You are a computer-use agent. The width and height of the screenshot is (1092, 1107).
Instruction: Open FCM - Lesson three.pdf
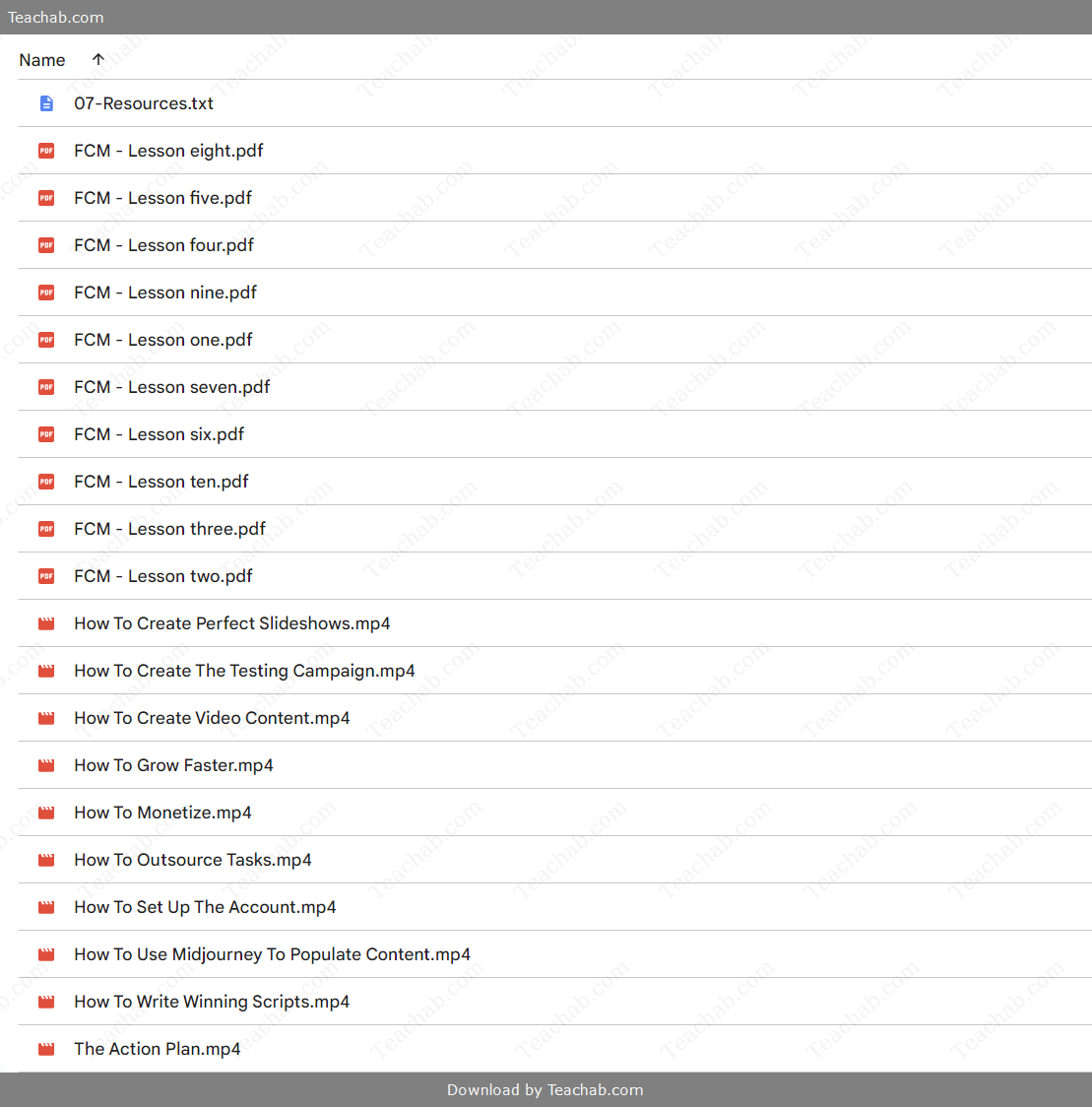170,530
